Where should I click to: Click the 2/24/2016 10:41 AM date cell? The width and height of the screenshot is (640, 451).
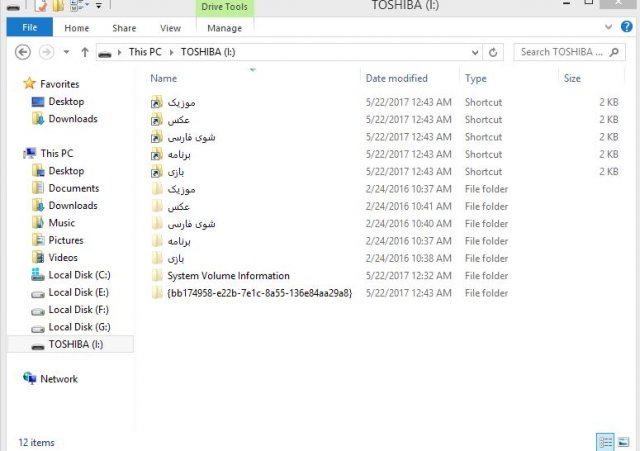tap(409, 207)
